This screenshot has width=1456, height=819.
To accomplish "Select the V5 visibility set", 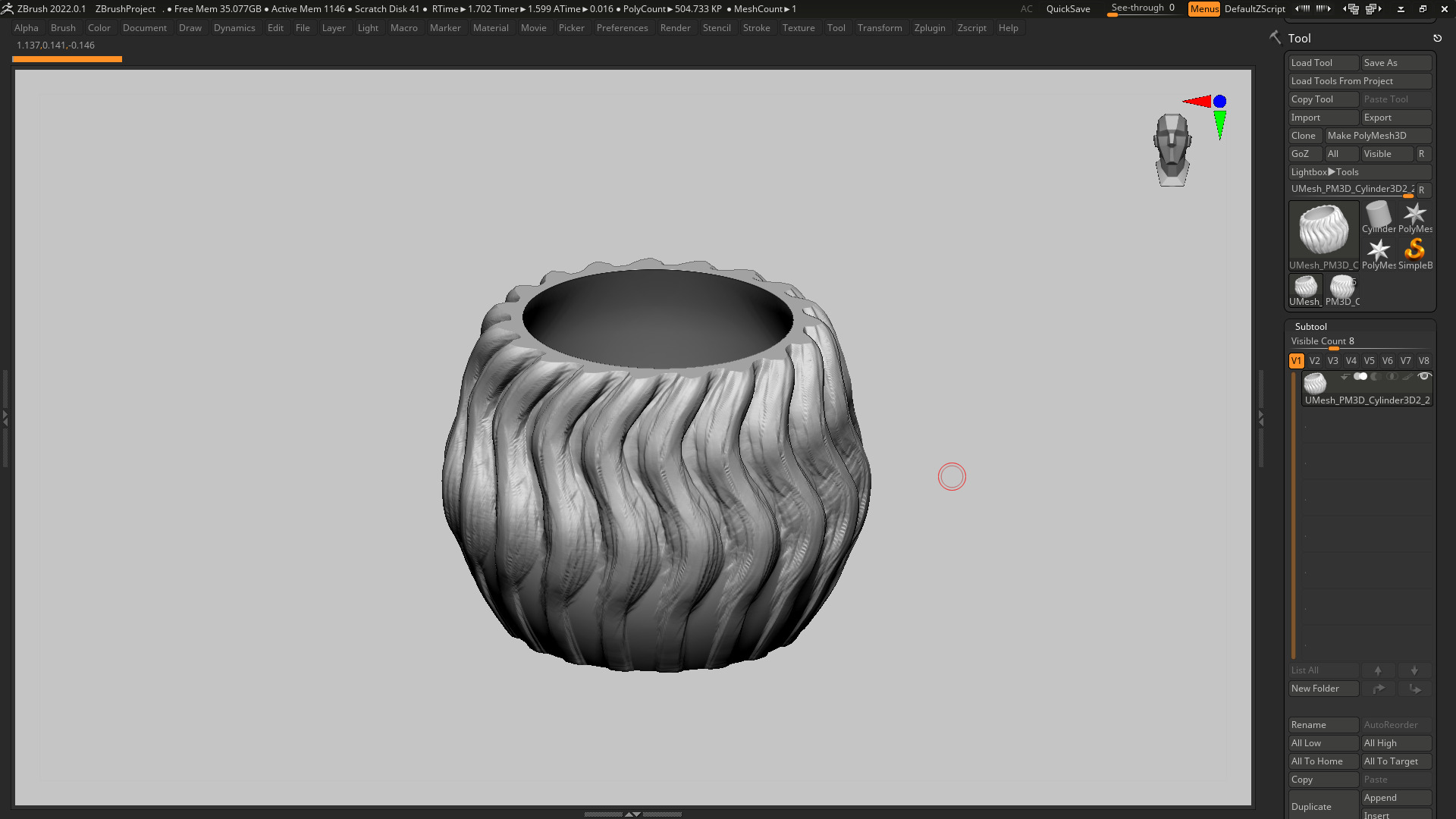I will pos(1369,361).
